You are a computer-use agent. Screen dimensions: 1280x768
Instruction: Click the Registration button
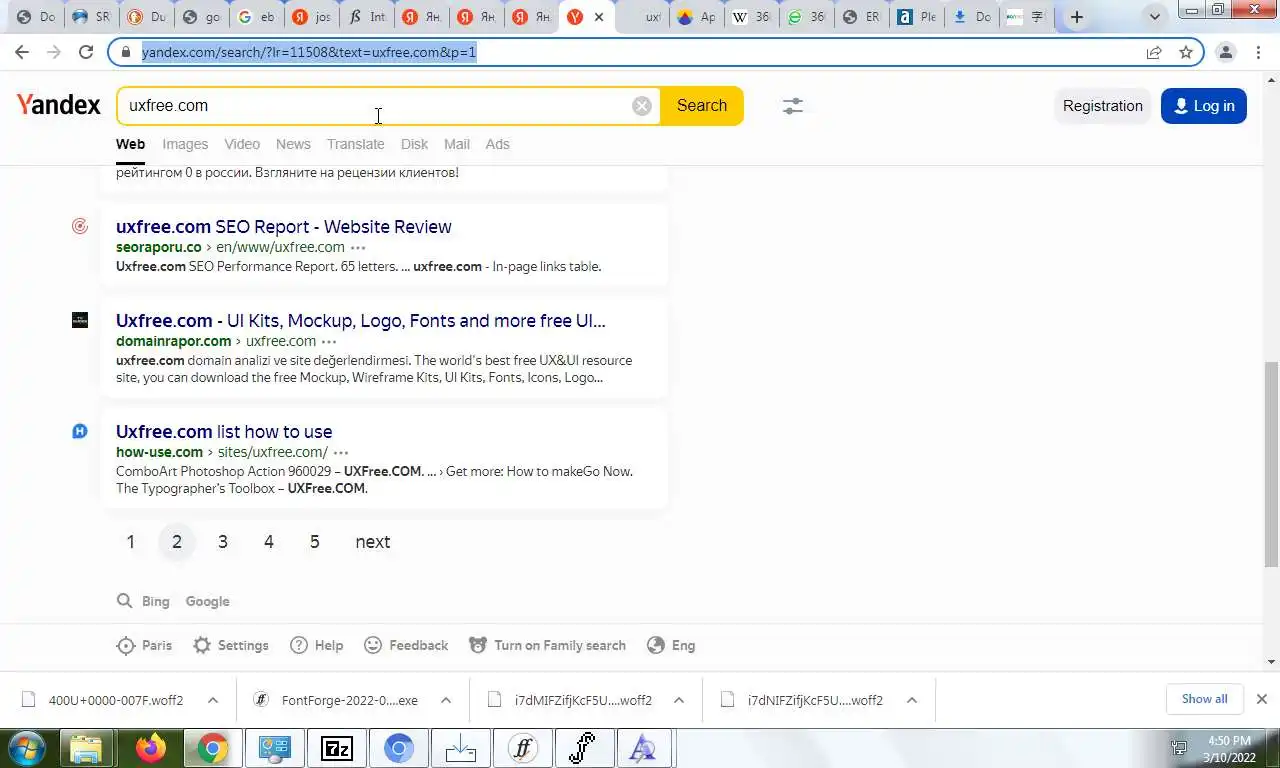coord(1102,106)
